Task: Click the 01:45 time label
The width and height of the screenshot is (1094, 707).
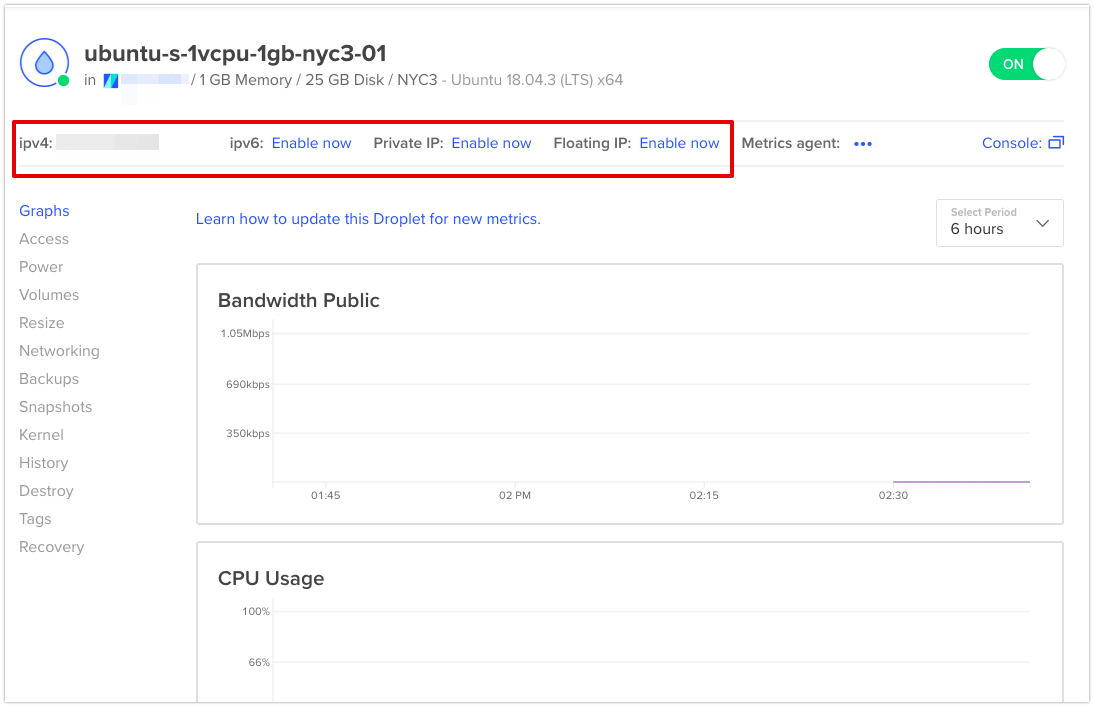Action: click(326, 496)
